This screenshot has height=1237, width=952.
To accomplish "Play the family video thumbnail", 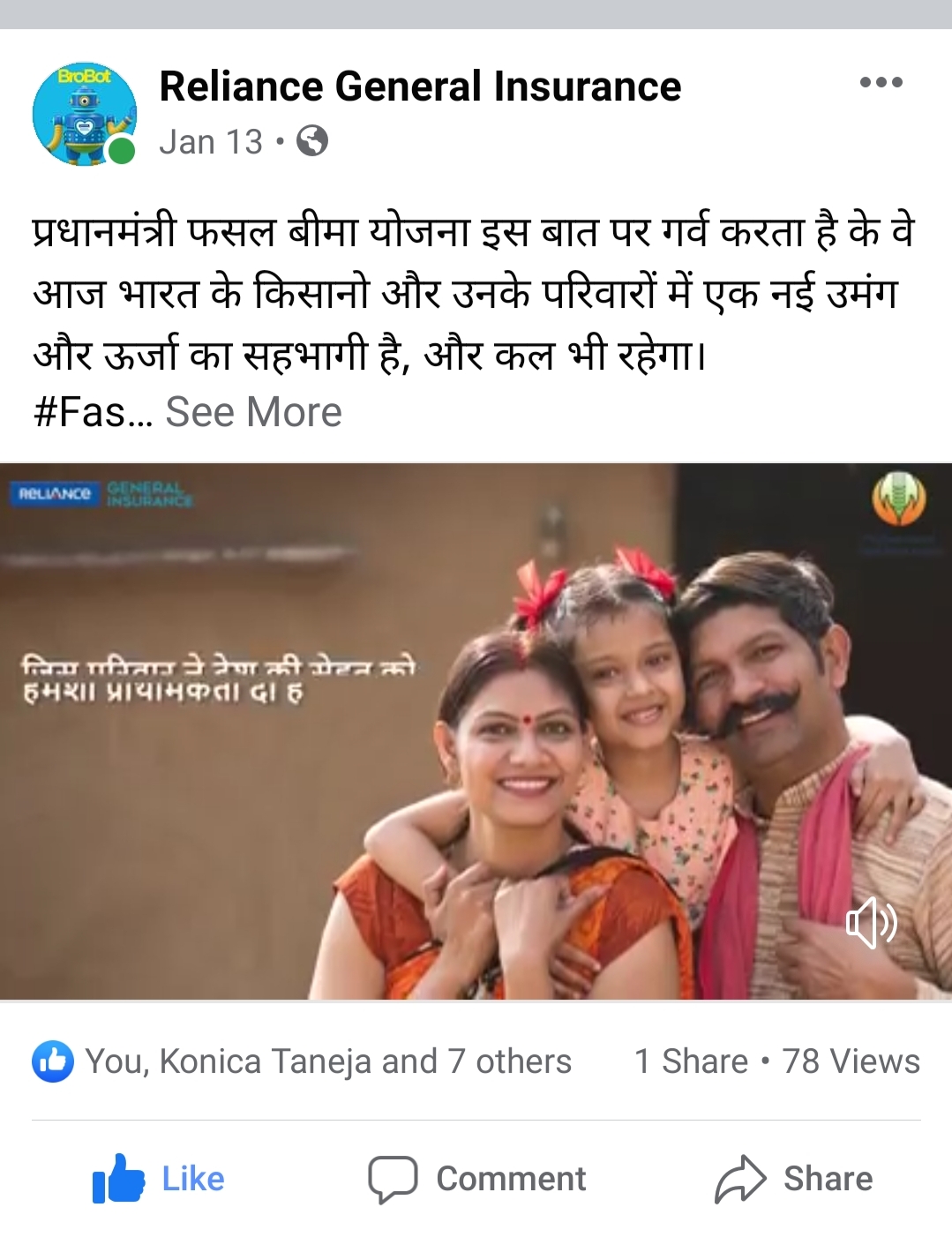I will pyautogui.click(x=476, y=731).
